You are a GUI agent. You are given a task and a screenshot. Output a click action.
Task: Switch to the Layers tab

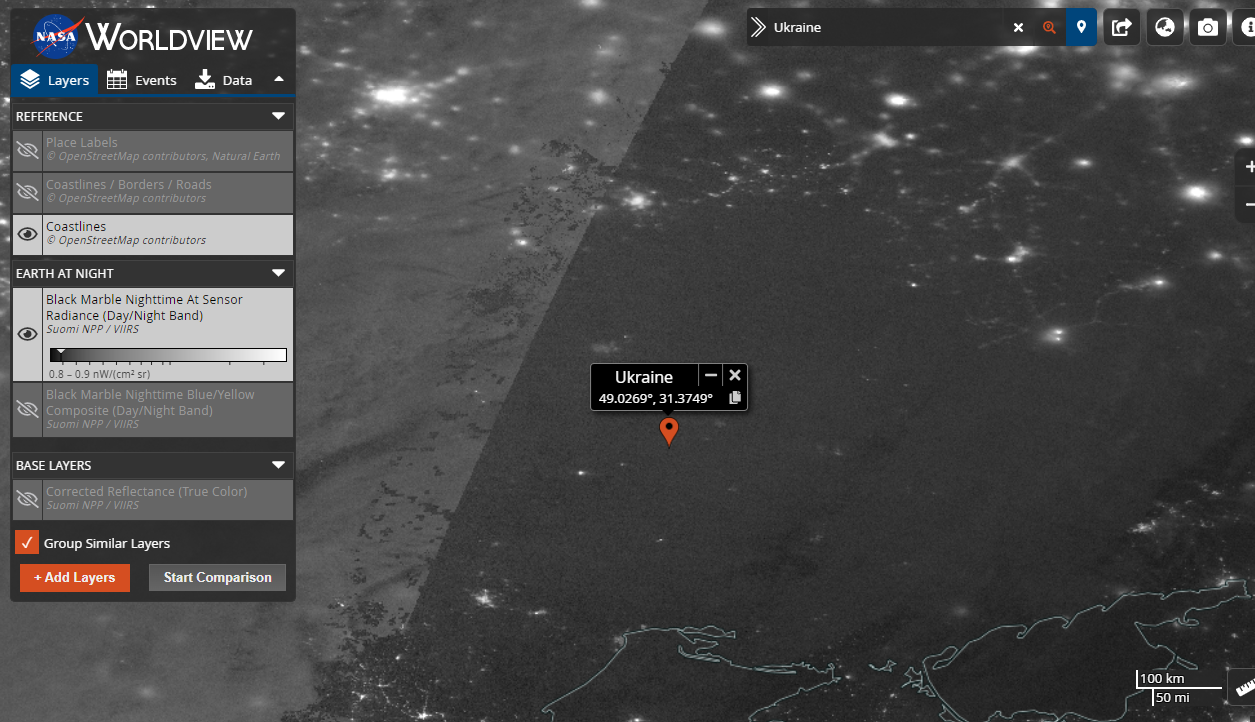(55, 80)
